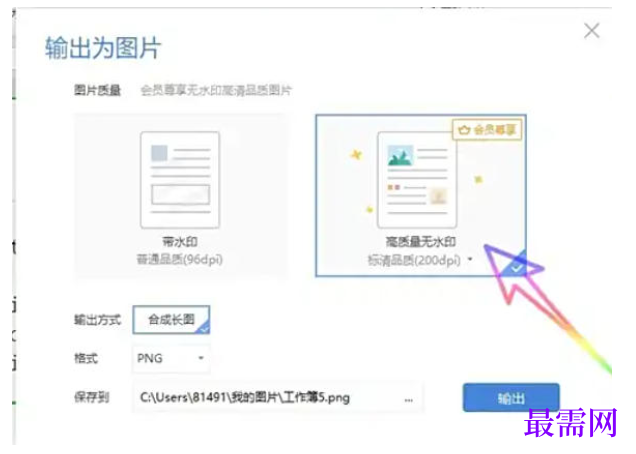Image resolution: width=636 pixels, height=454 pixels.
Task: Close the 输出为图片 dialog
Action: coord(591,31)
